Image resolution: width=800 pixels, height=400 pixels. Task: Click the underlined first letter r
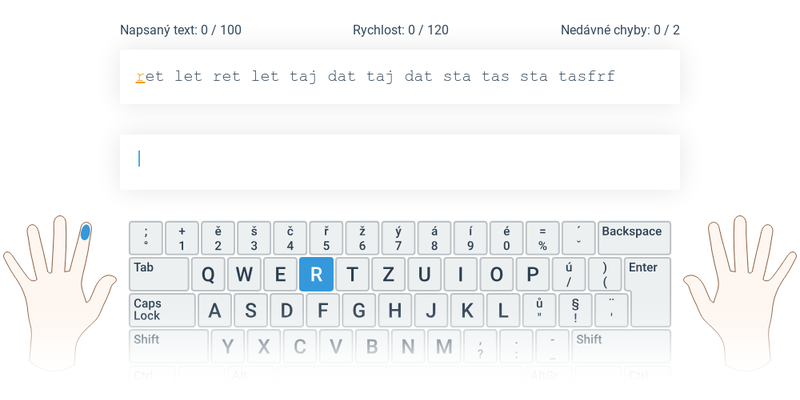[x=140, y=77]
